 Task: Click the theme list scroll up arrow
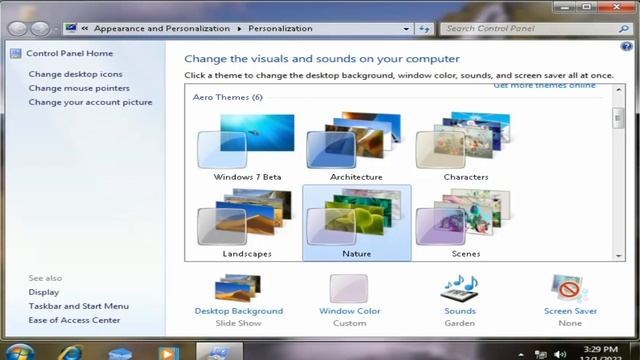click(x=619, y=90)
